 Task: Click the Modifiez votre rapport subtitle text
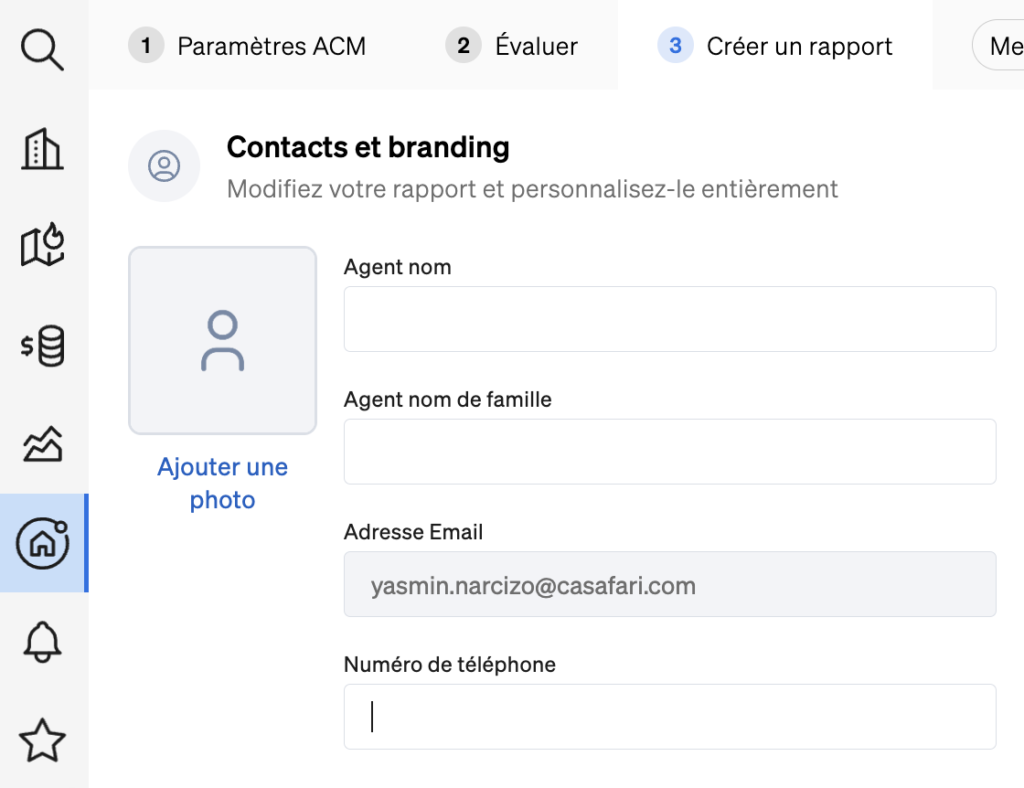point(532,189)
